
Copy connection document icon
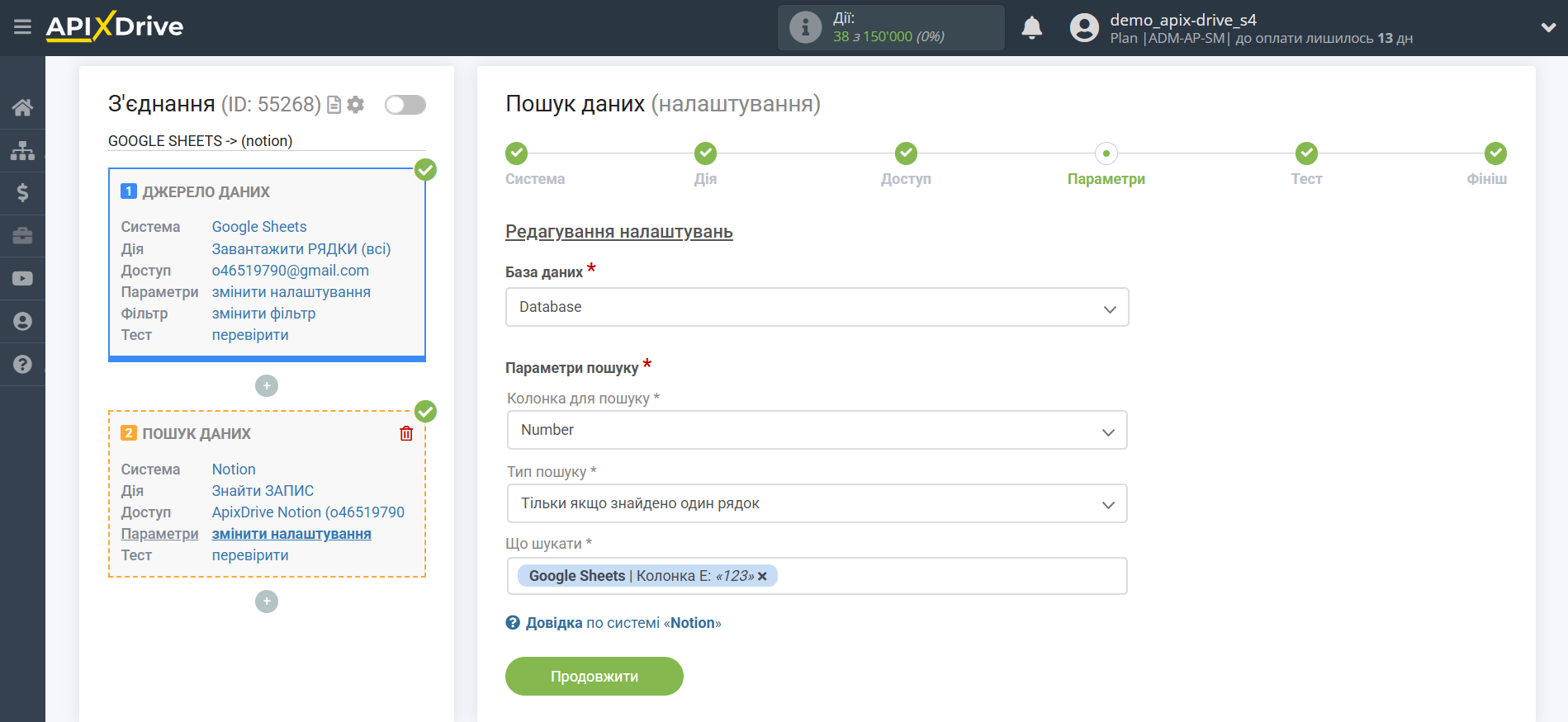tap(334, 105)
